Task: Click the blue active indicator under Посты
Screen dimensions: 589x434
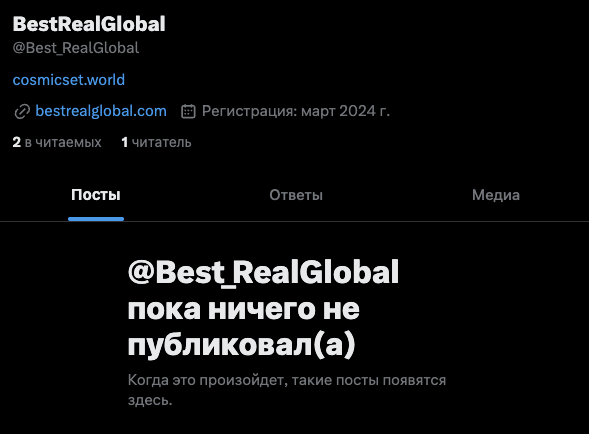Action: tap(96, 219)
